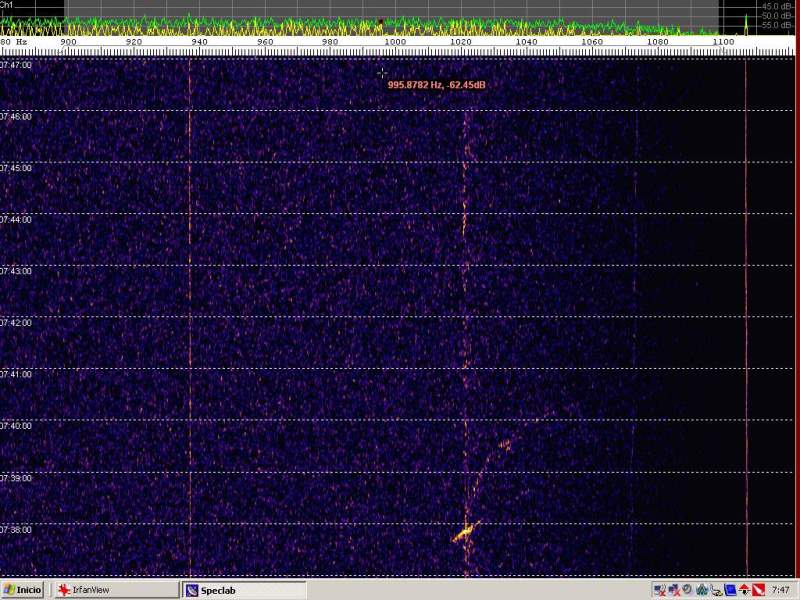Viewport: 800px width, 600px height.
Task: Select the 07:44:00 time marker
Action: pyautogui.click(x=16, y=219)
